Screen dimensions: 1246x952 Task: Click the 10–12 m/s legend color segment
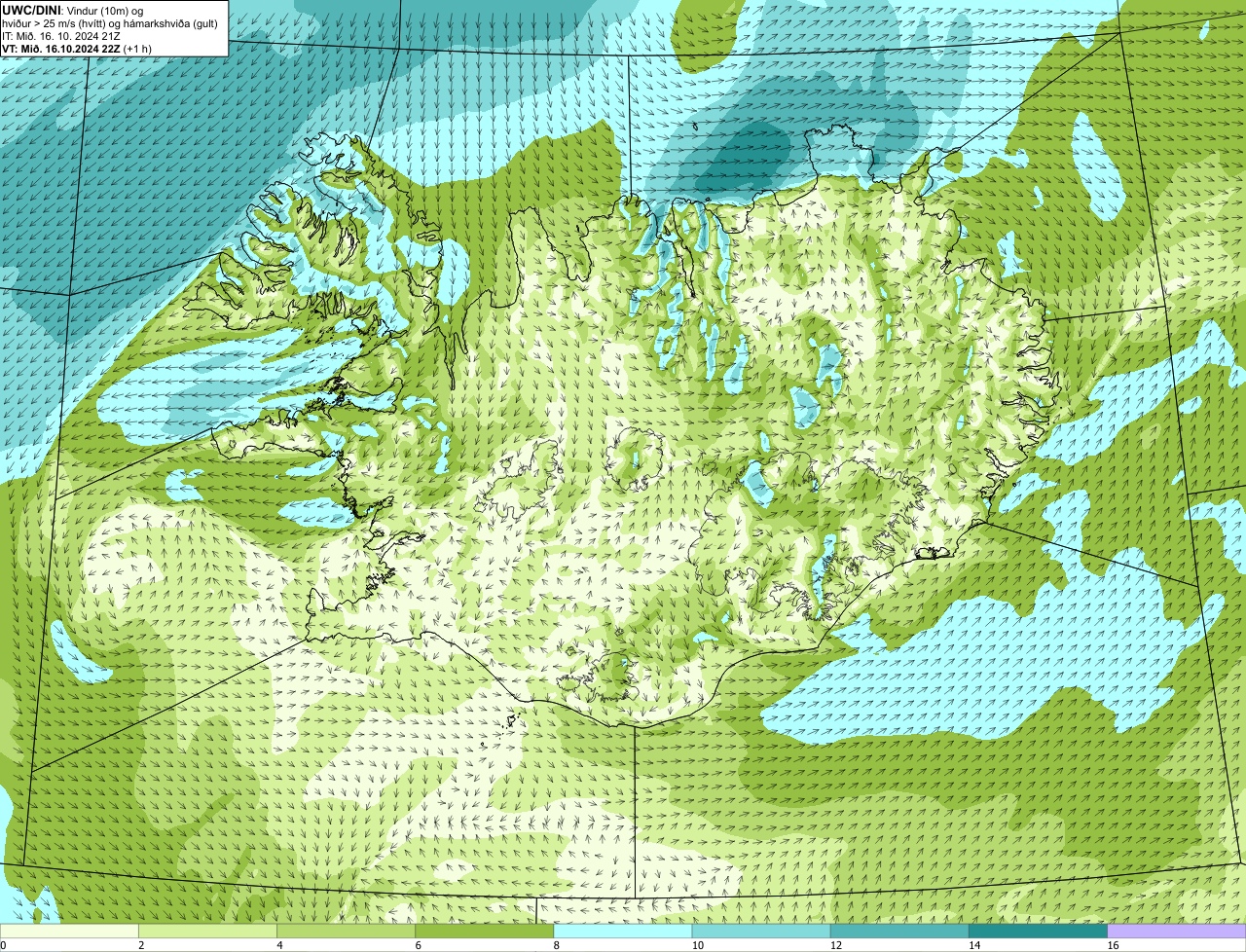[761, 932]
